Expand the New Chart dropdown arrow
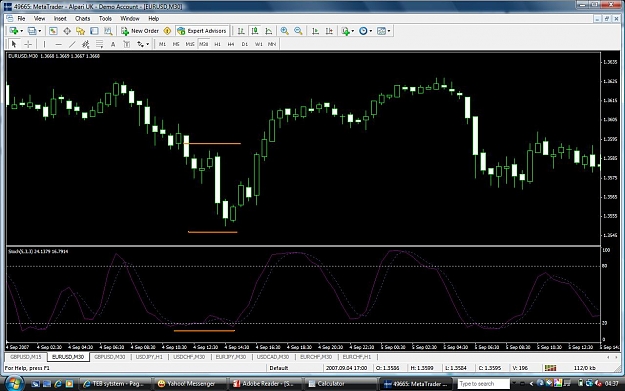 pos(21,31)
